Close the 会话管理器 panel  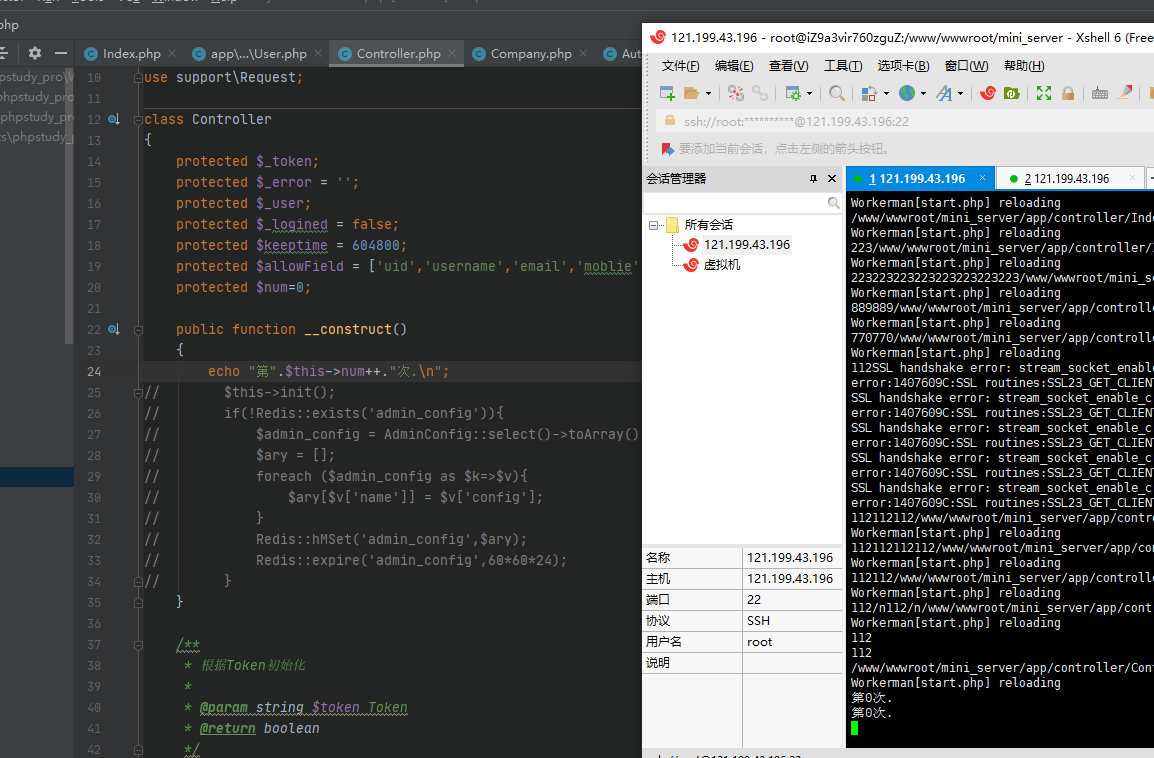point(832,179)
